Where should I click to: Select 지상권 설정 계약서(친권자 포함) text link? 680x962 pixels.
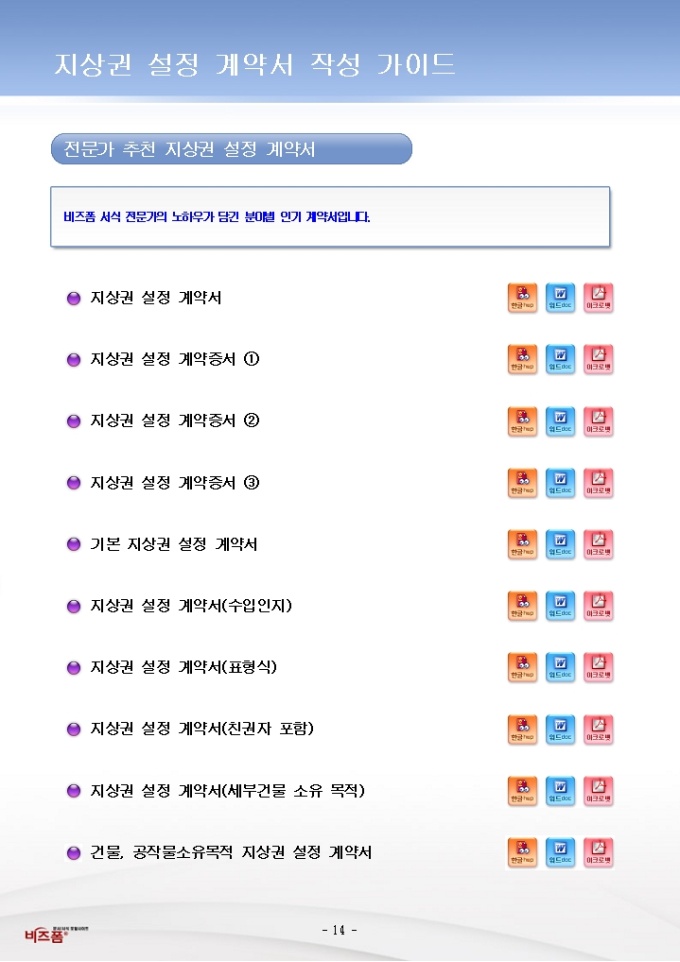[x=202, y=729]
